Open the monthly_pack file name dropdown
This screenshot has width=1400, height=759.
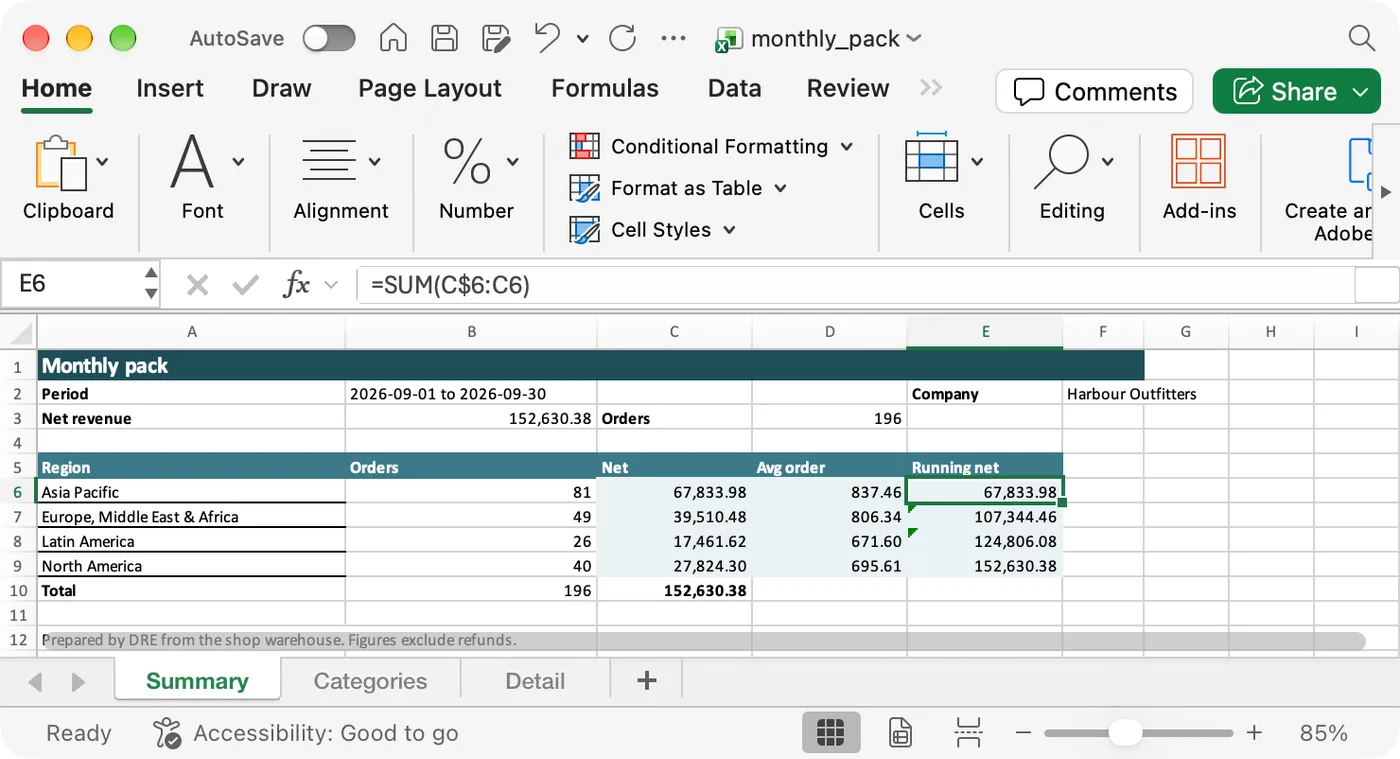coord(819,39)
